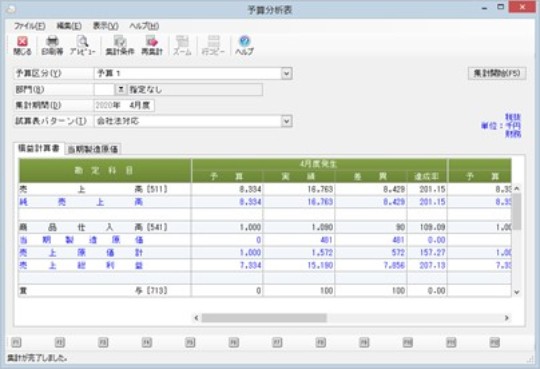
Task: Open the 印刷等 print icon
Action: click(52, 46)
